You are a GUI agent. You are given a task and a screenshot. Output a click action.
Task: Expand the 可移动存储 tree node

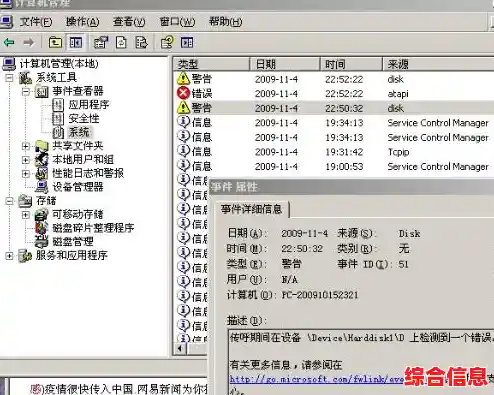(26, 214)
